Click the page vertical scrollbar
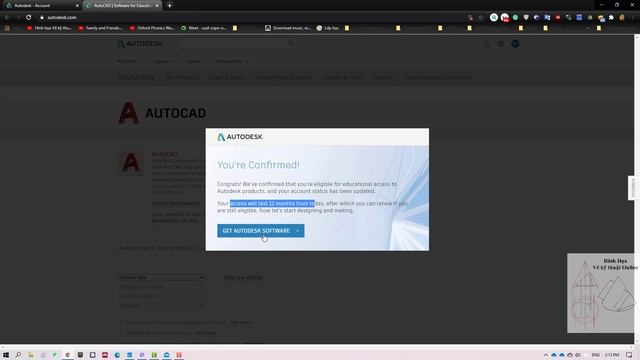The height and width of the screenshot is (360, 640). (x=637, y=190)
